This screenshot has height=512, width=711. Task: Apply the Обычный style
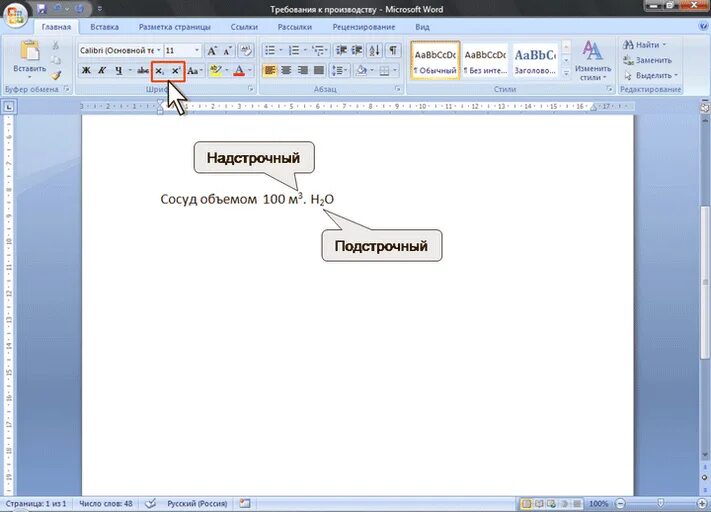pos(435,61)
